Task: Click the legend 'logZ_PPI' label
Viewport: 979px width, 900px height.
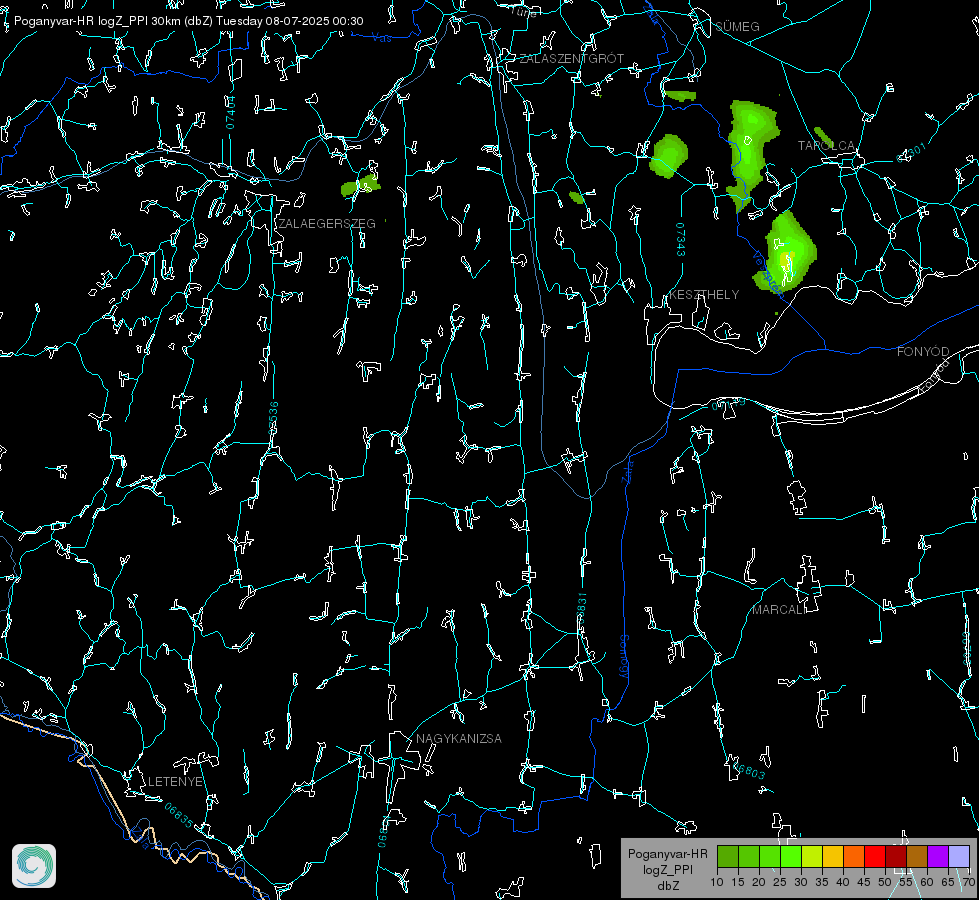Action: click(667, 870)
